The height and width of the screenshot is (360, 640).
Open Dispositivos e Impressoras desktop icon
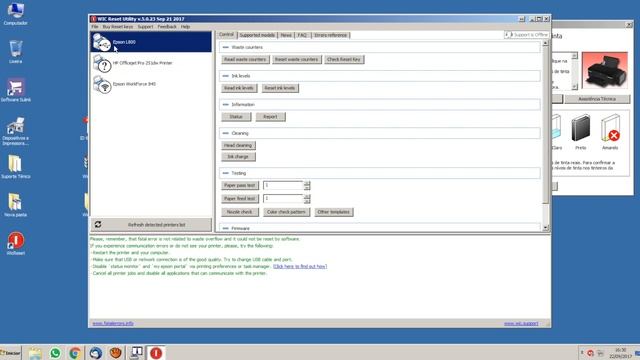16,131
